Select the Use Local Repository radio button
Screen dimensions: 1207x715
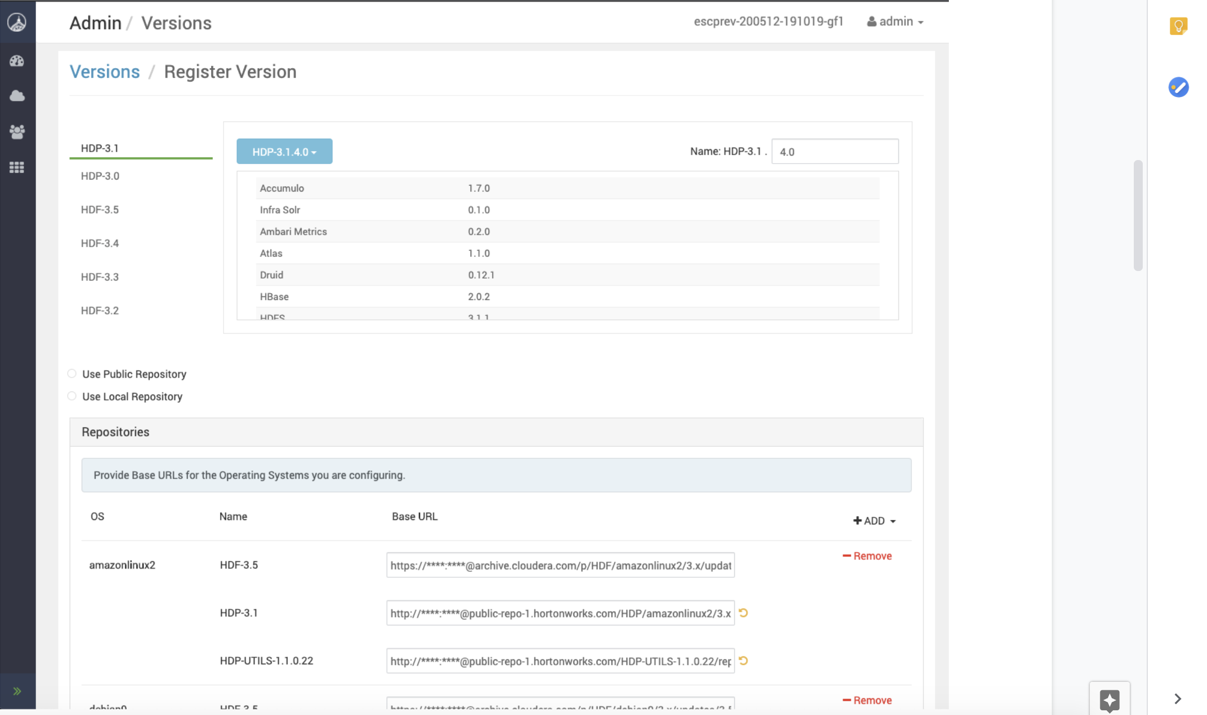[72, 397]
